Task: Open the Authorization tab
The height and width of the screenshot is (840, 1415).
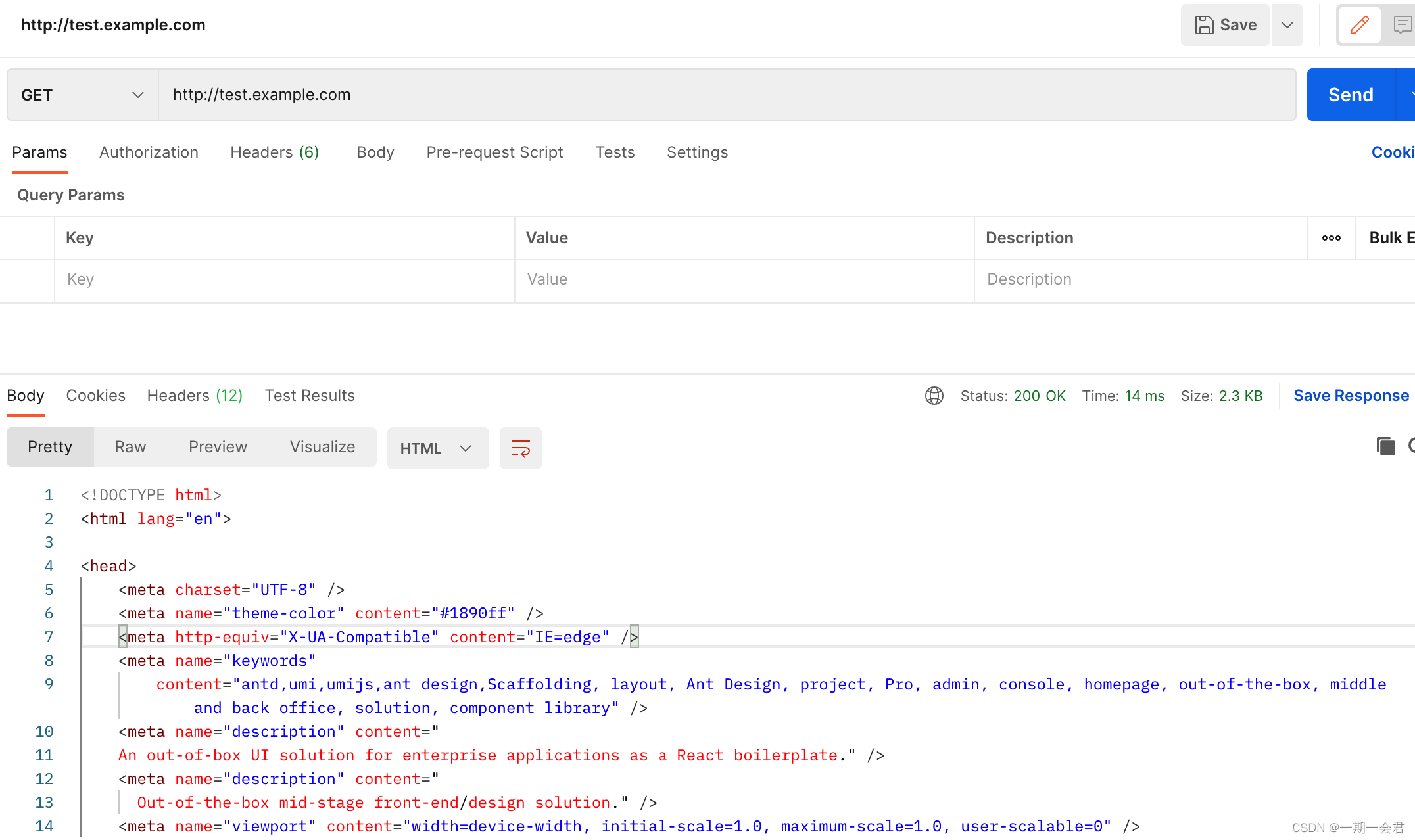Action: [149, 152]
